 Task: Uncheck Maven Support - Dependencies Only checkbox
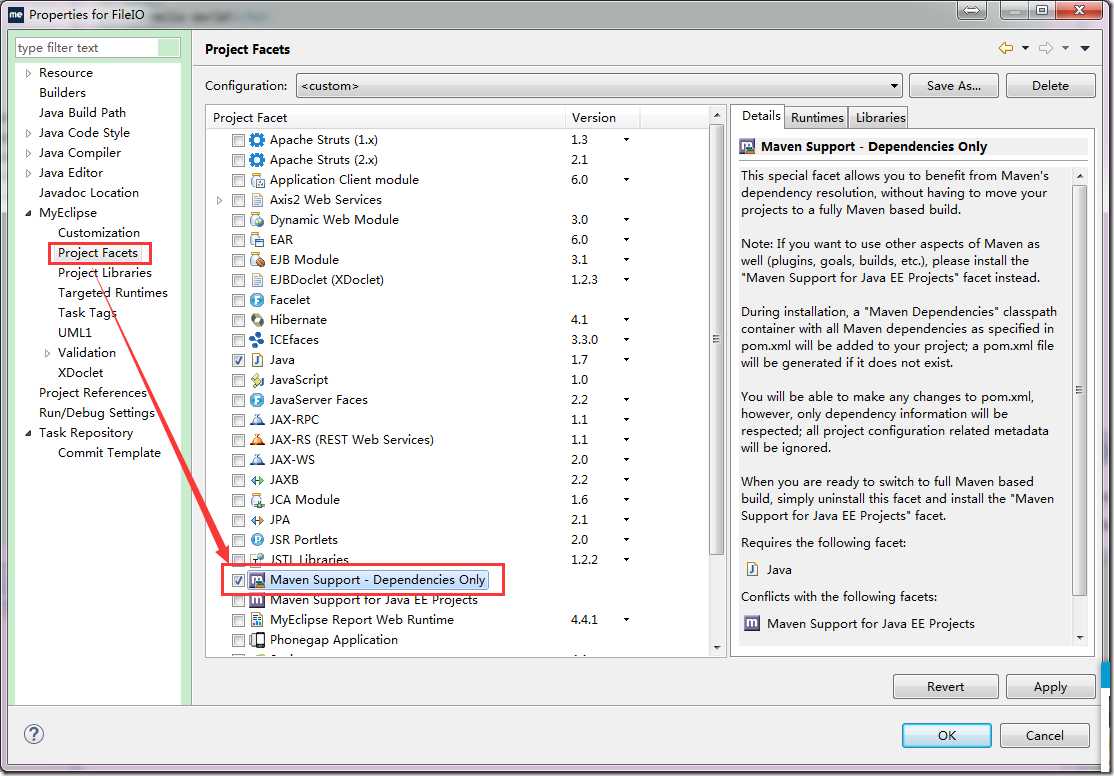pyautogui.click(x=238, y=581)
